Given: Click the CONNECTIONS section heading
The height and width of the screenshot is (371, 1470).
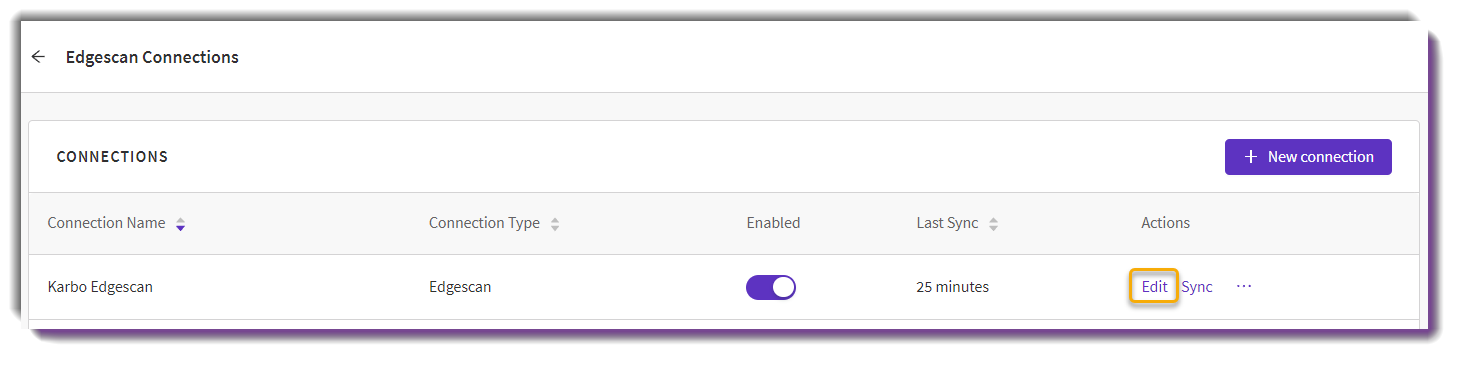Looking at the screenshot, I should [x=112, y=157].
